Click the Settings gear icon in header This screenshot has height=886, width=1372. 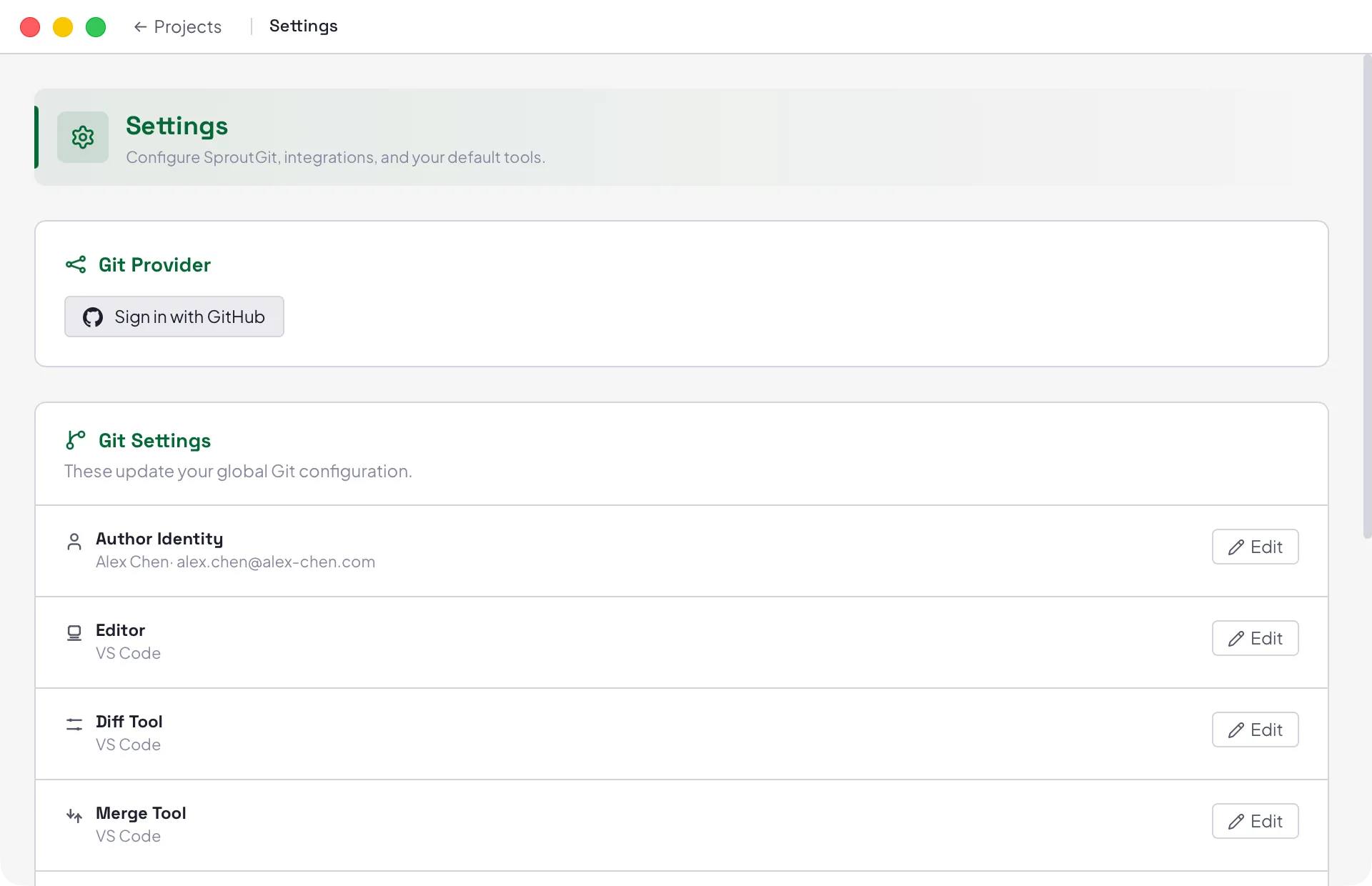click(x=83, y=137)
